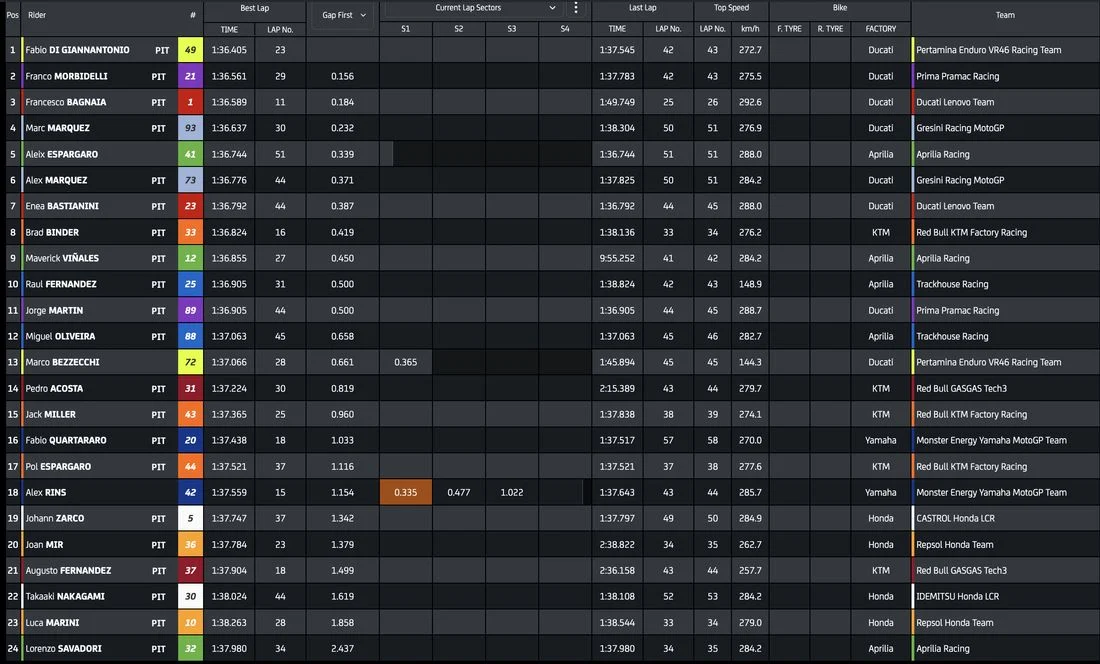Click yellow number 49 badge for Di Giannantonio

190,50
